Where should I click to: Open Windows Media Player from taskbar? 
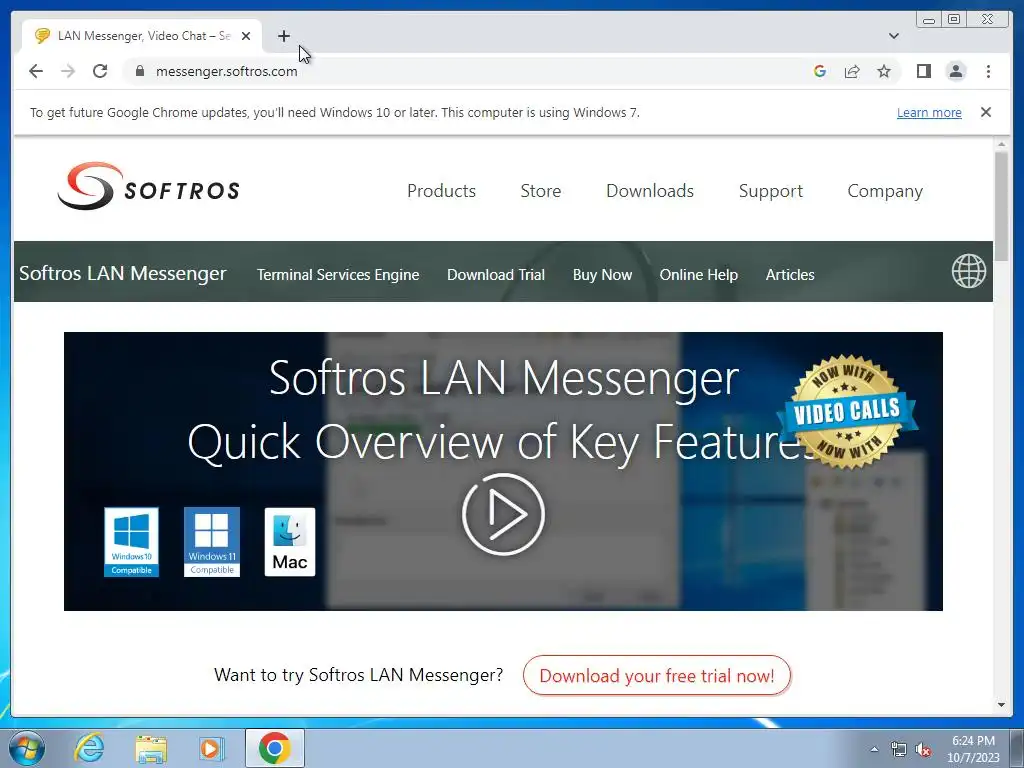211,748
